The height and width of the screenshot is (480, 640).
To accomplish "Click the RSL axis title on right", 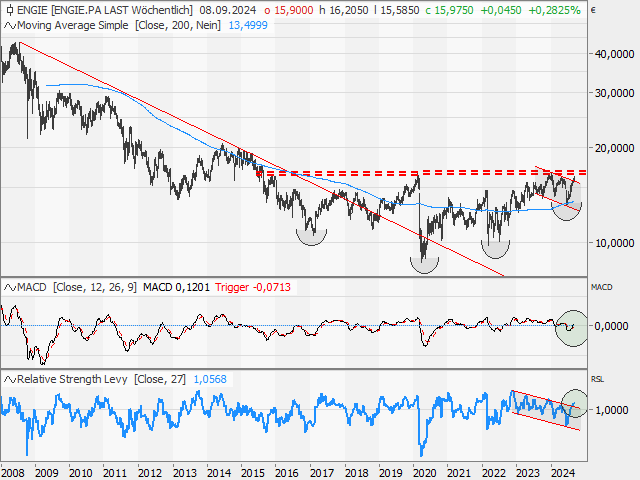I will pyautogui.click(x=597, y=379).
